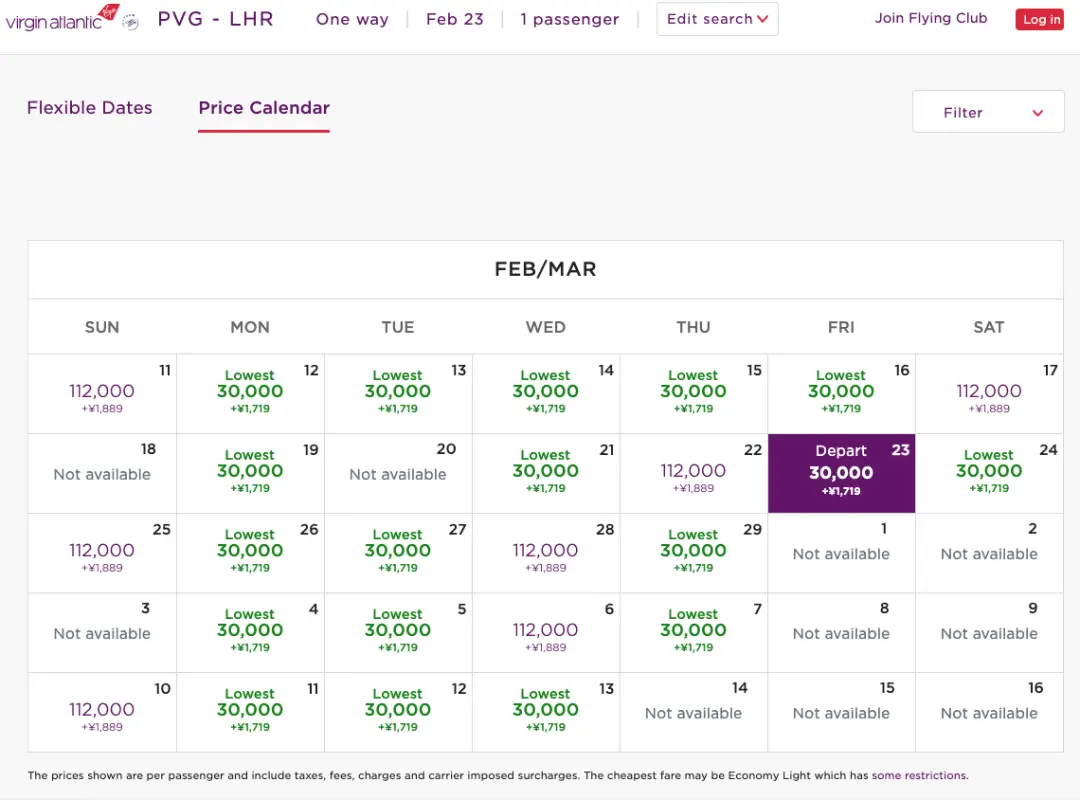Follow the 'some restrictions' link
Viewport: 1080px width, 800px height.
coord(919,775)
